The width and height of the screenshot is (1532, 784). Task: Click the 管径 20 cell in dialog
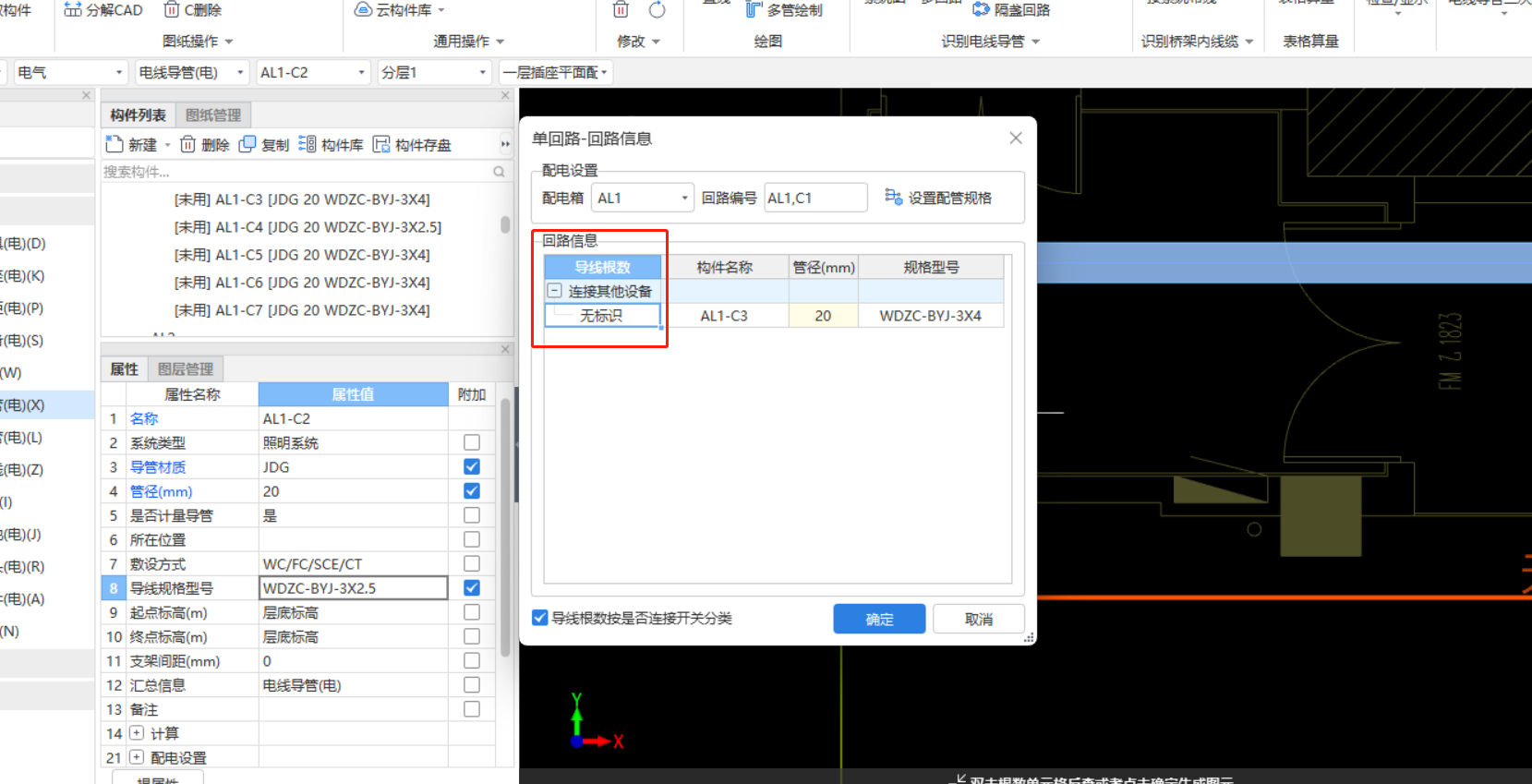823,316
